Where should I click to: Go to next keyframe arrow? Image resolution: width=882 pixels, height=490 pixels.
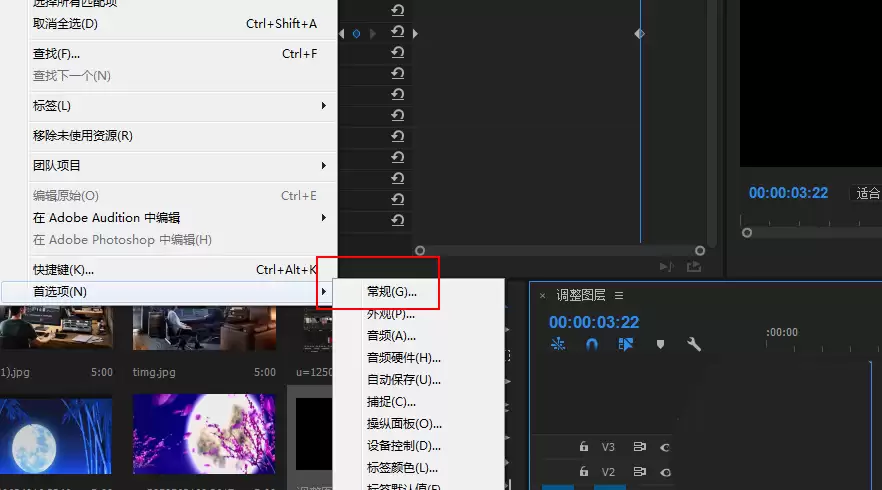click(x=372, y=34)
